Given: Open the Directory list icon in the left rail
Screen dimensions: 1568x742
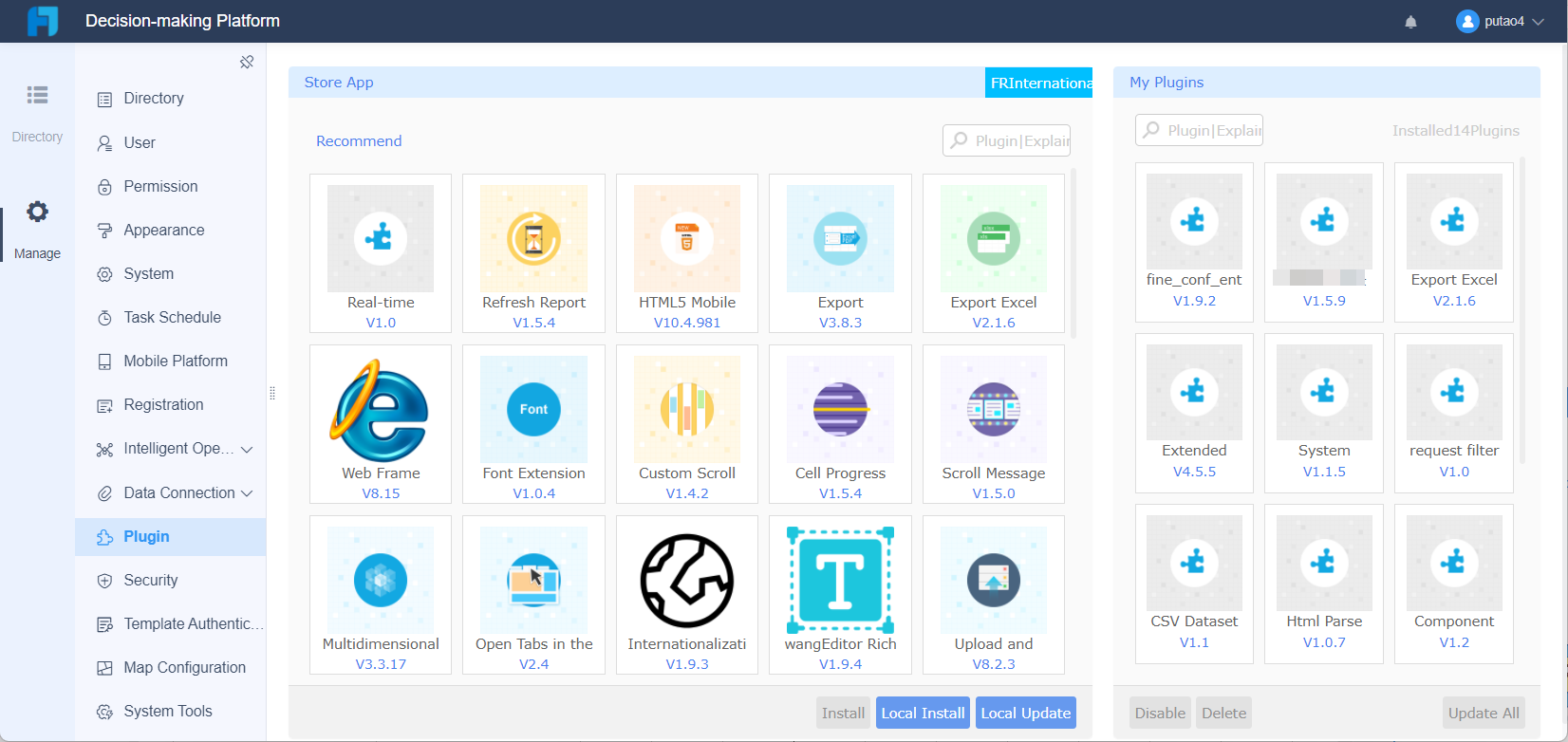Looking at the screenshot, I should [x=37, y=95].
